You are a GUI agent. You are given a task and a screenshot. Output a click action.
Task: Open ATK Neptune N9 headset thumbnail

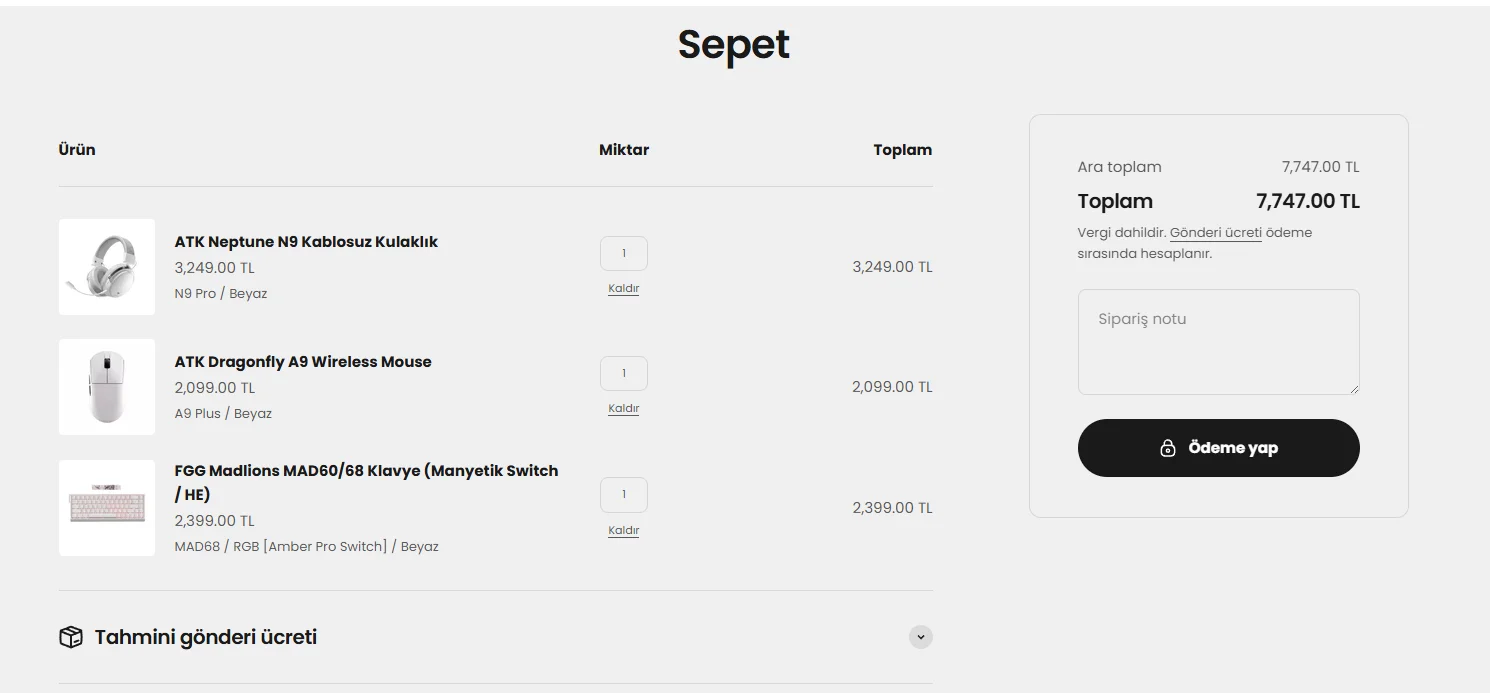click(107, 267)
